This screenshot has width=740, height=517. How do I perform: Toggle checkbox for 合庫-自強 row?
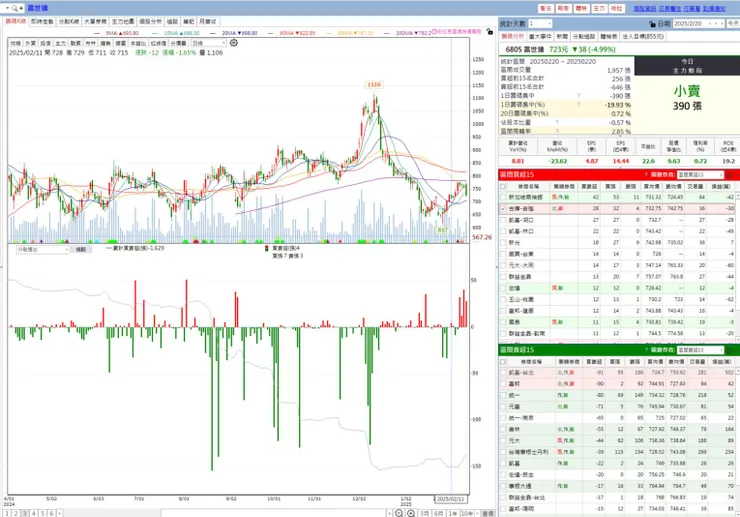[x=503, y=208]
